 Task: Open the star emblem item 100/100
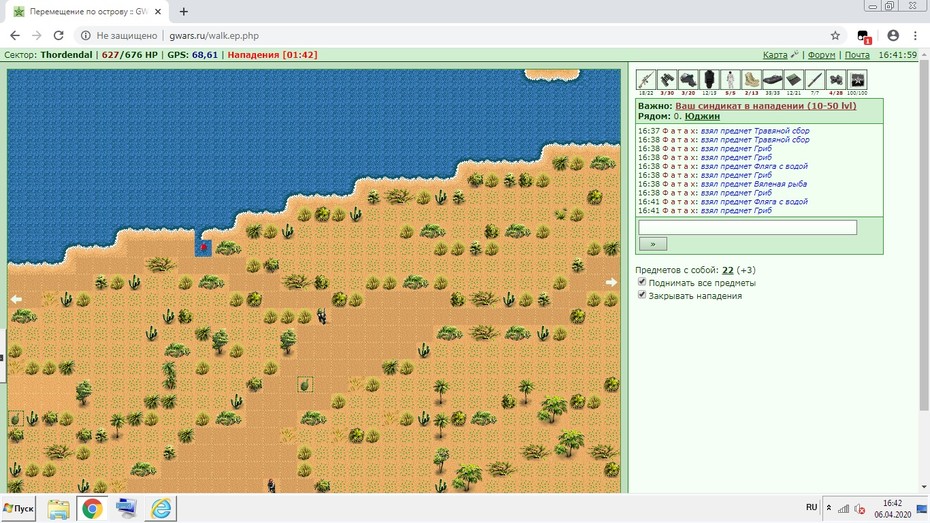(x=857, y=79)
